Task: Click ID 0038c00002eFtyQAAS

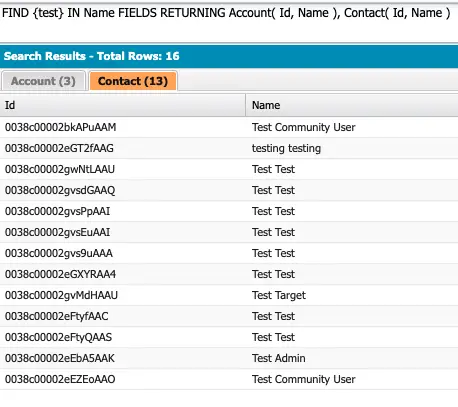Action: [x=58, y=337]
